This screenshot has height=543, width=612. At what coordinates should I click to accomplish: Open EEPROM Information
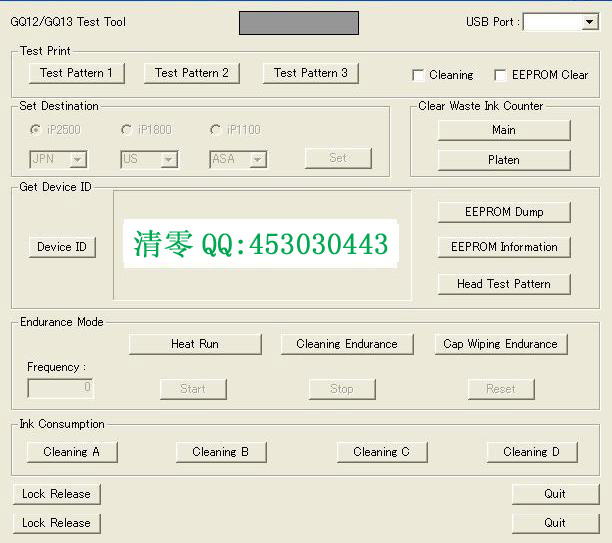tap(504, 247)
